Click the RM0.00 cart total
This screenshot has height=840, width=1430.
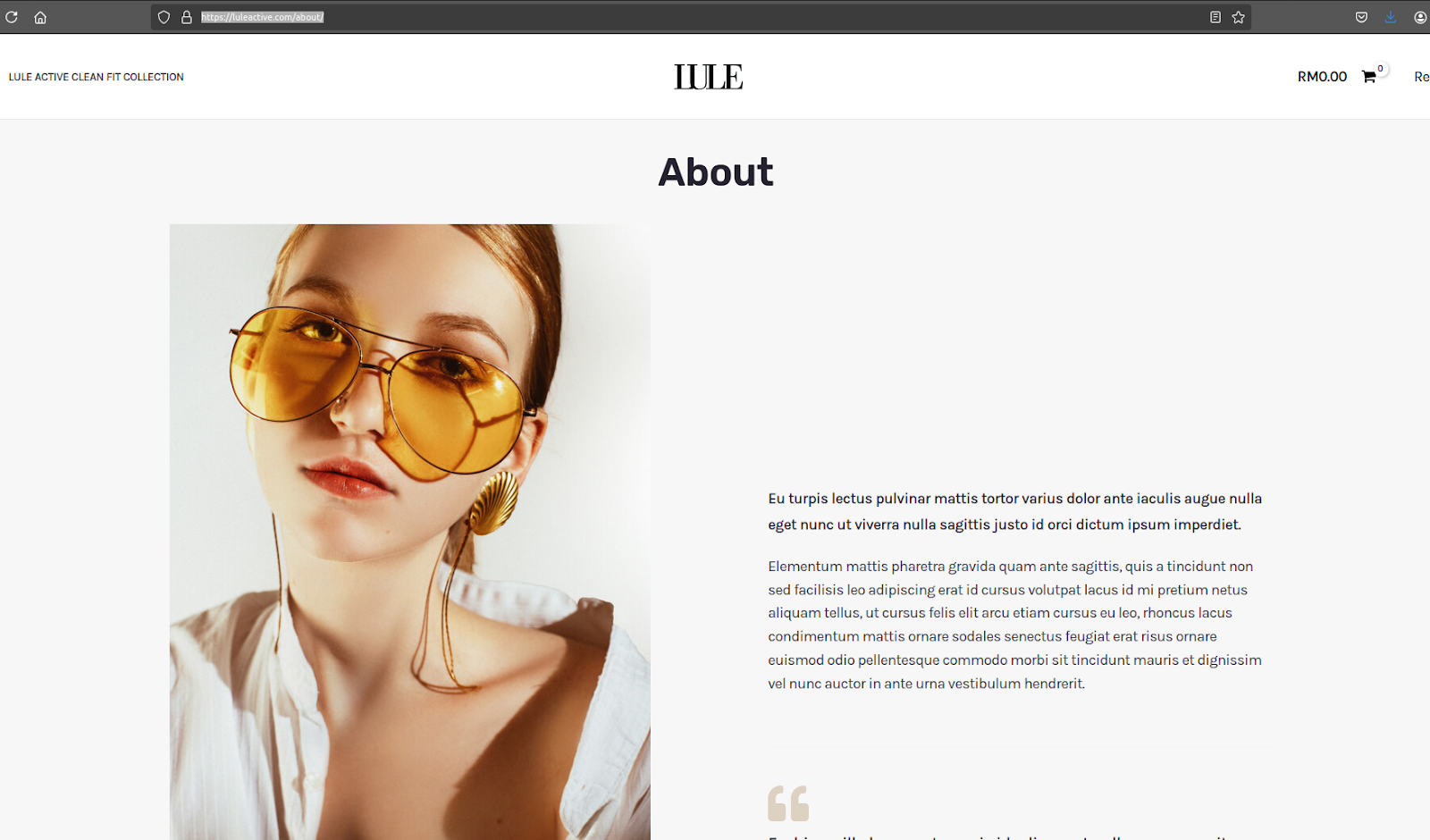coord(1322,77)
